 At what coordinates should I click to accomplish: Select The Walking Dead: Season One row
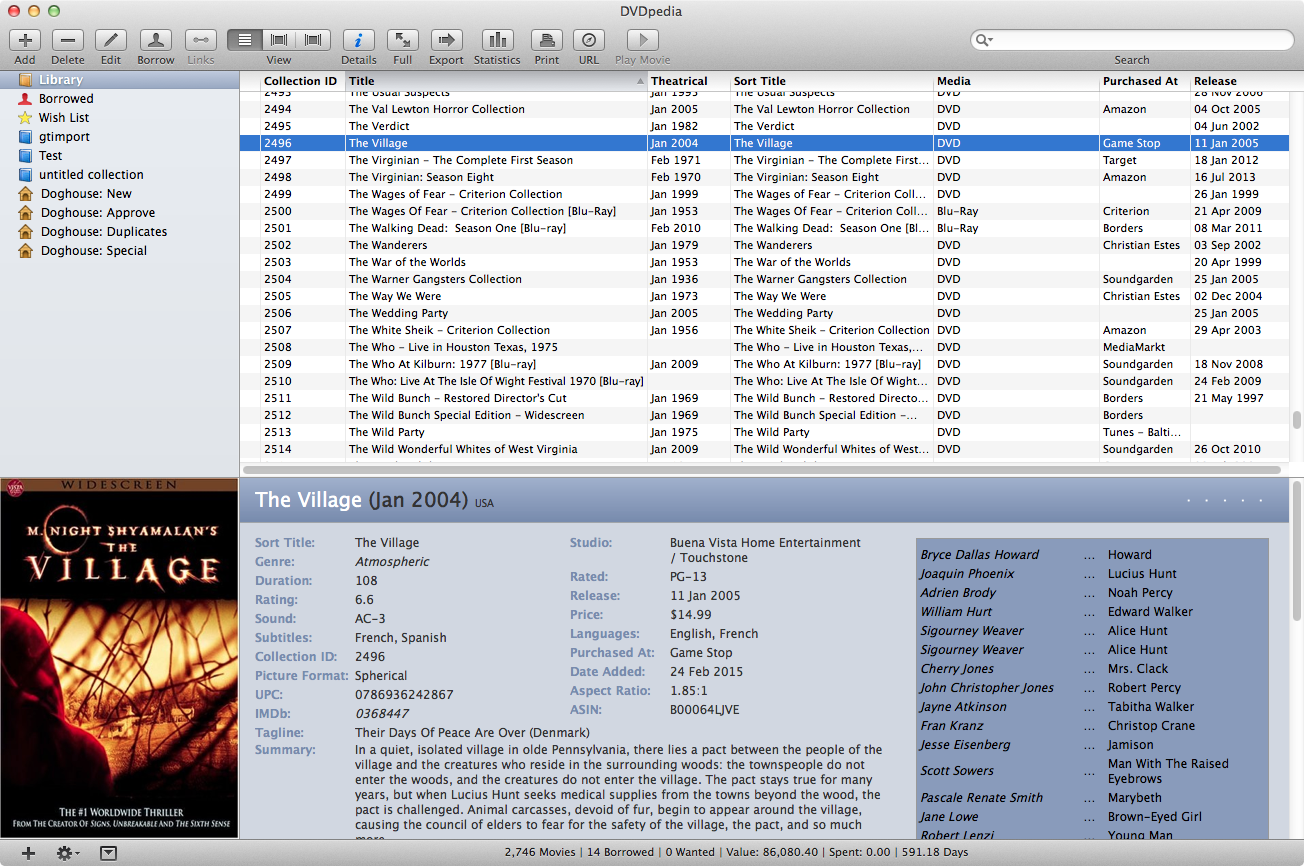coord(765,228)
